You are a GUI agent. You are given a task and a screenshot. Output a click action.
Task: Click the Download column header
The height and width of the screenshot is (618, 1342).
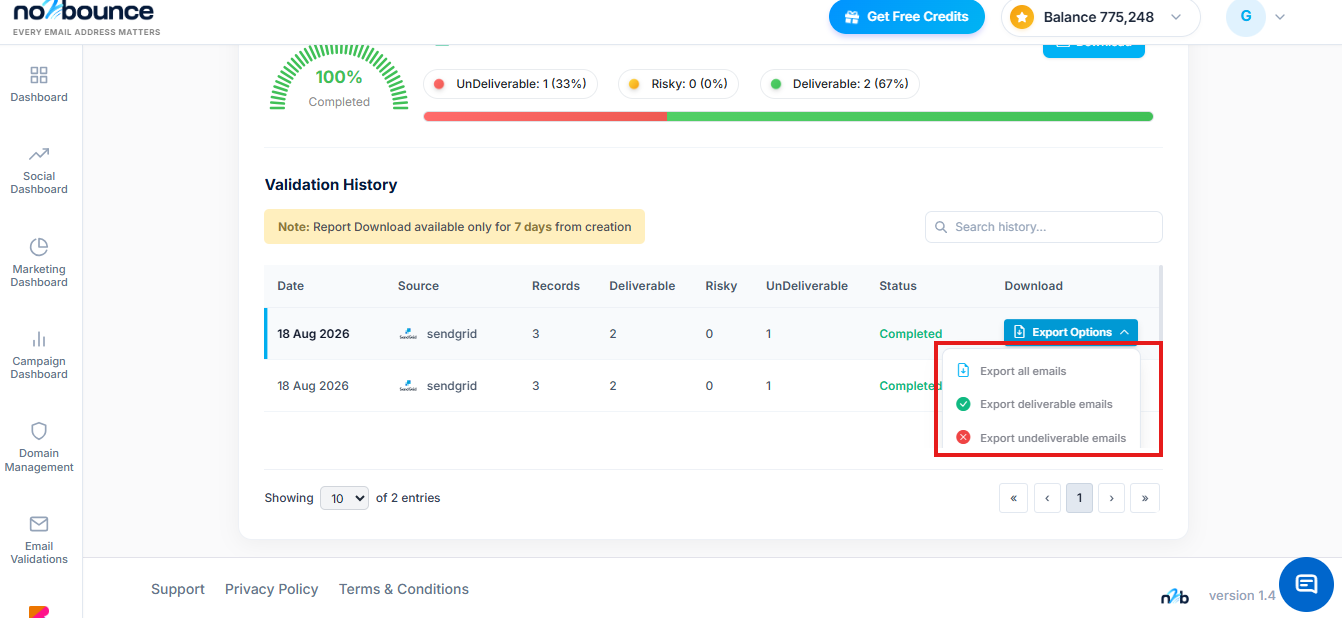pos(1033,286)
